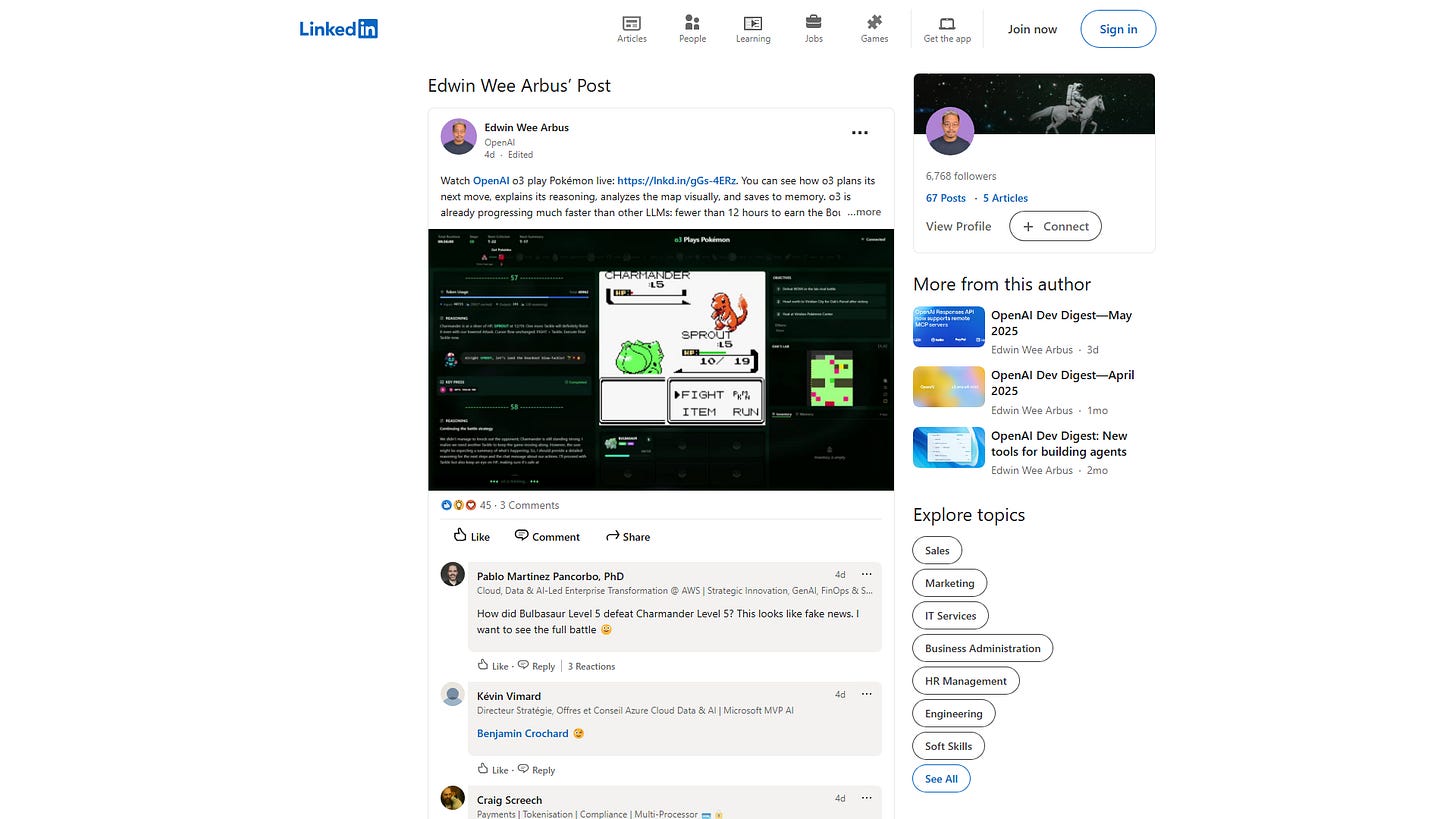The width and height of the screenshot is (1456, 819).
Task: Open Pablo Martinez Pancorbo's avatar
Action: click(x=453, y=574)
